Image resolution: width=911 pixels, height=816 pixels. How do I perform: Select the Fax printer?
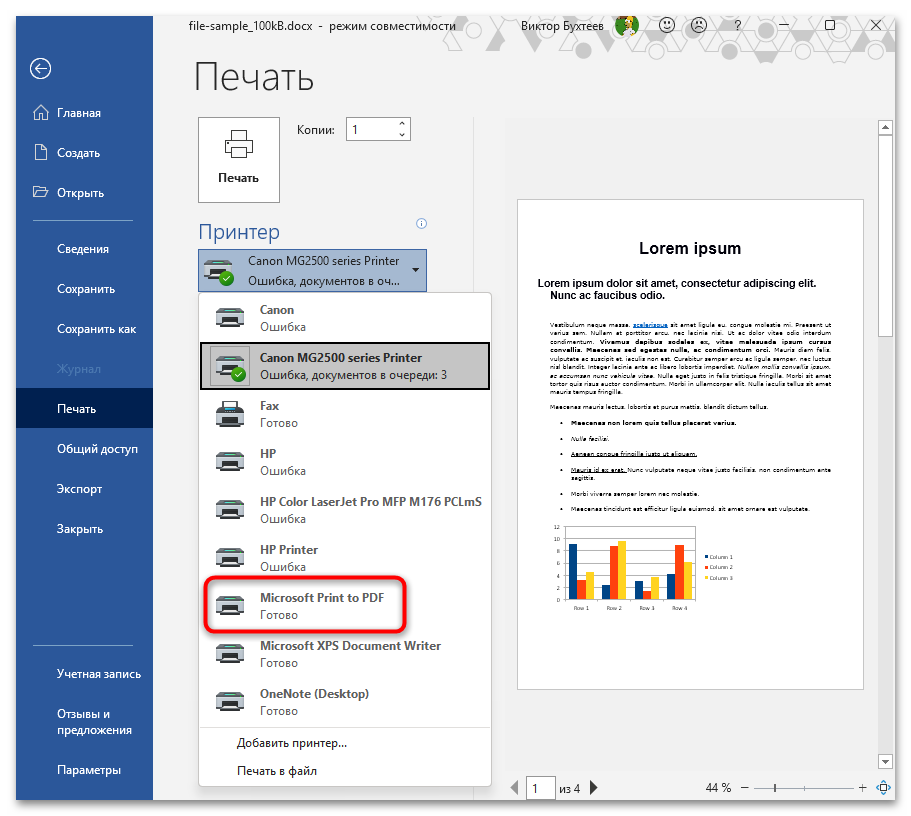click(345, 414)
